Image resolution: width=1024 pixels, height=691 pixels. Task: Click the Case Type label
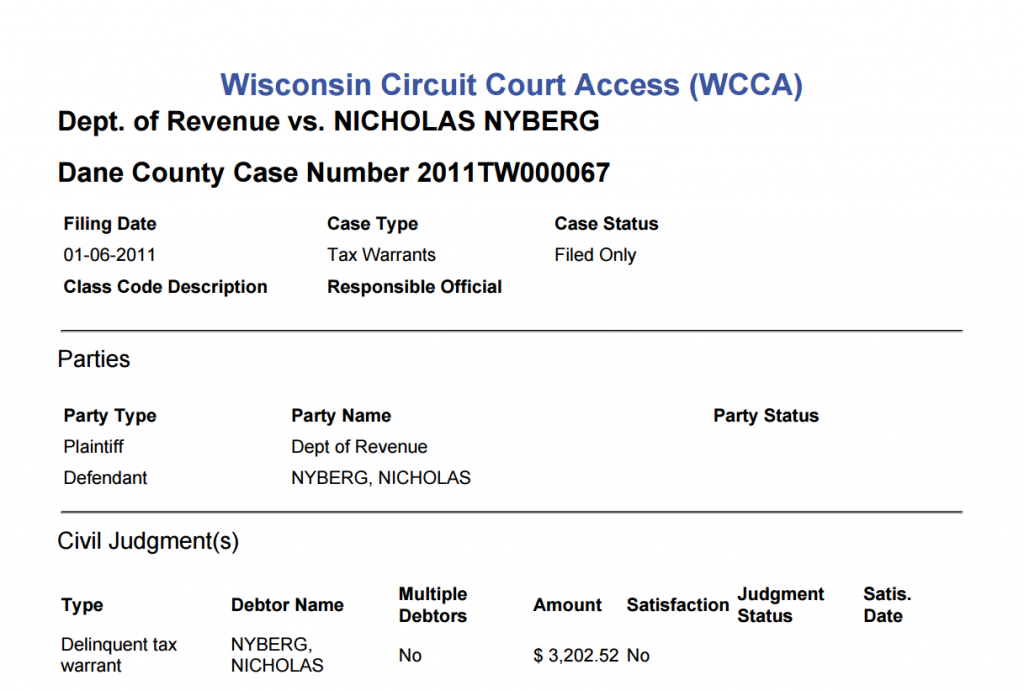372,224
